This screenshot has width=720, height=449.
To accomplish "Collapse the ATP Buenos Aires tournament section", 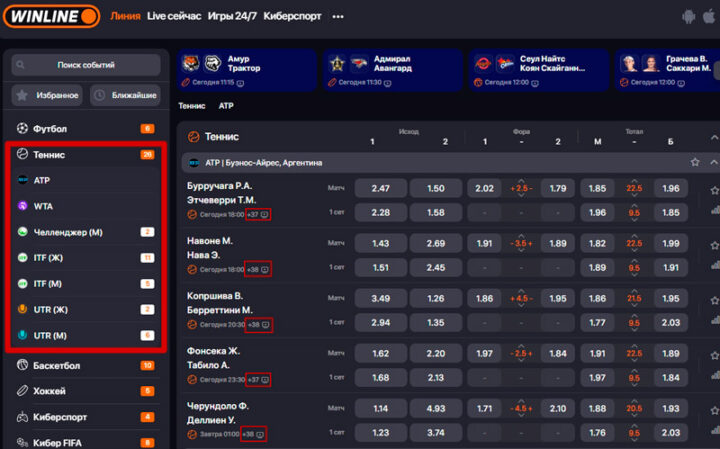I will [713, 162].
